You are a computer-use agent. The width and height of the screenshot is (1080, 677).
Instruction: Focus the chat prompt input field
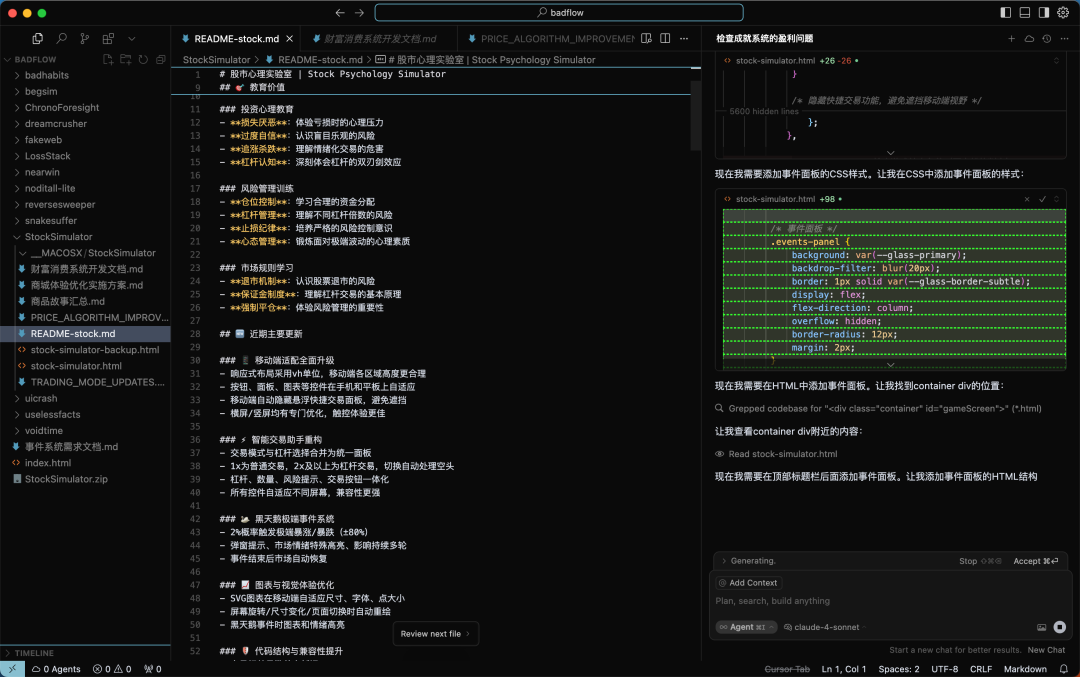tap(890, 601)
